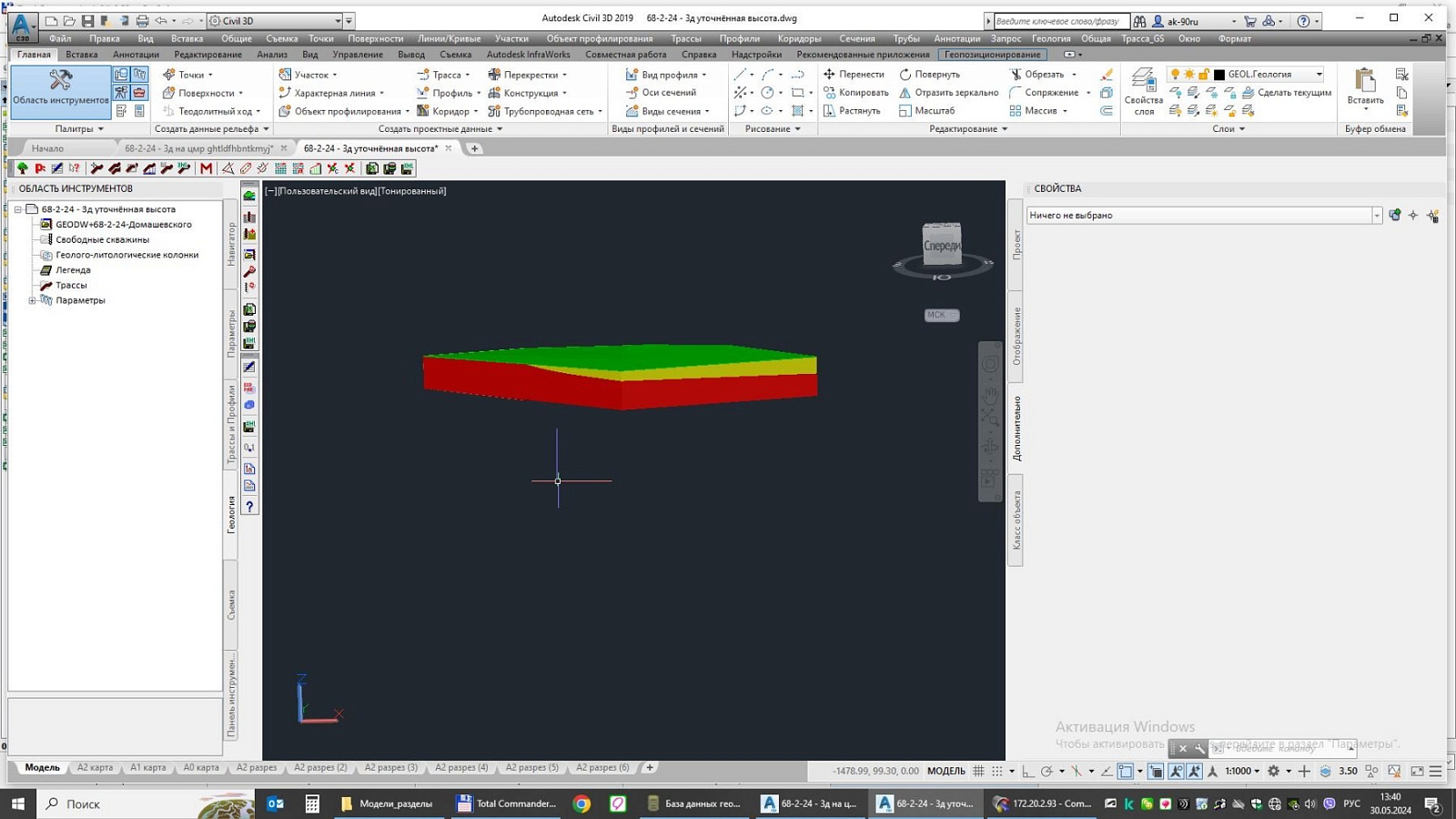Click the black GEOL layer color swatch
Viewport: 1456px width, 819px height.
pos(1219,75)
